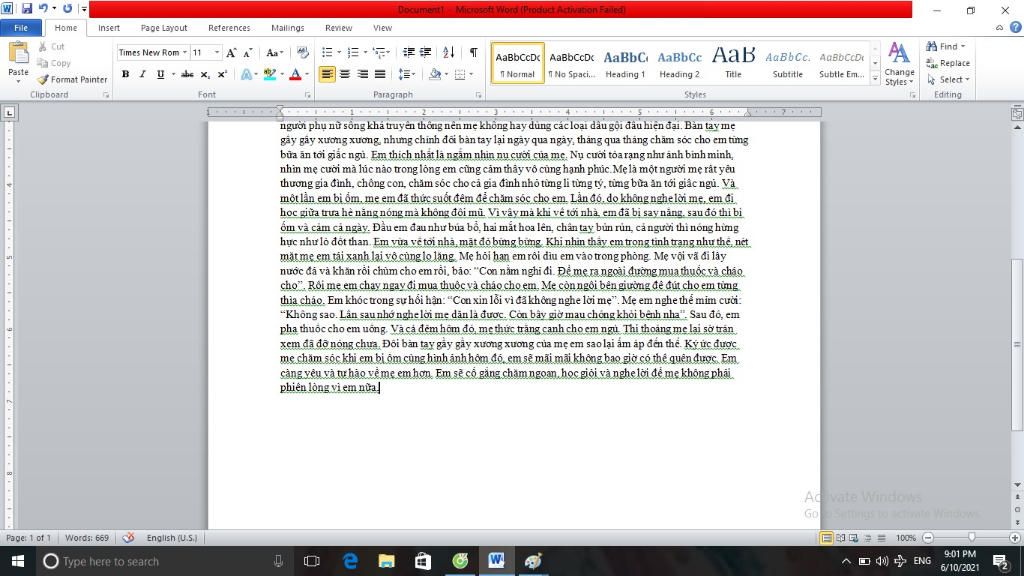Viewport: 1024px width, 576px height.
Task: Clear formatting with the eraser icon
Action: coord(303,52)
